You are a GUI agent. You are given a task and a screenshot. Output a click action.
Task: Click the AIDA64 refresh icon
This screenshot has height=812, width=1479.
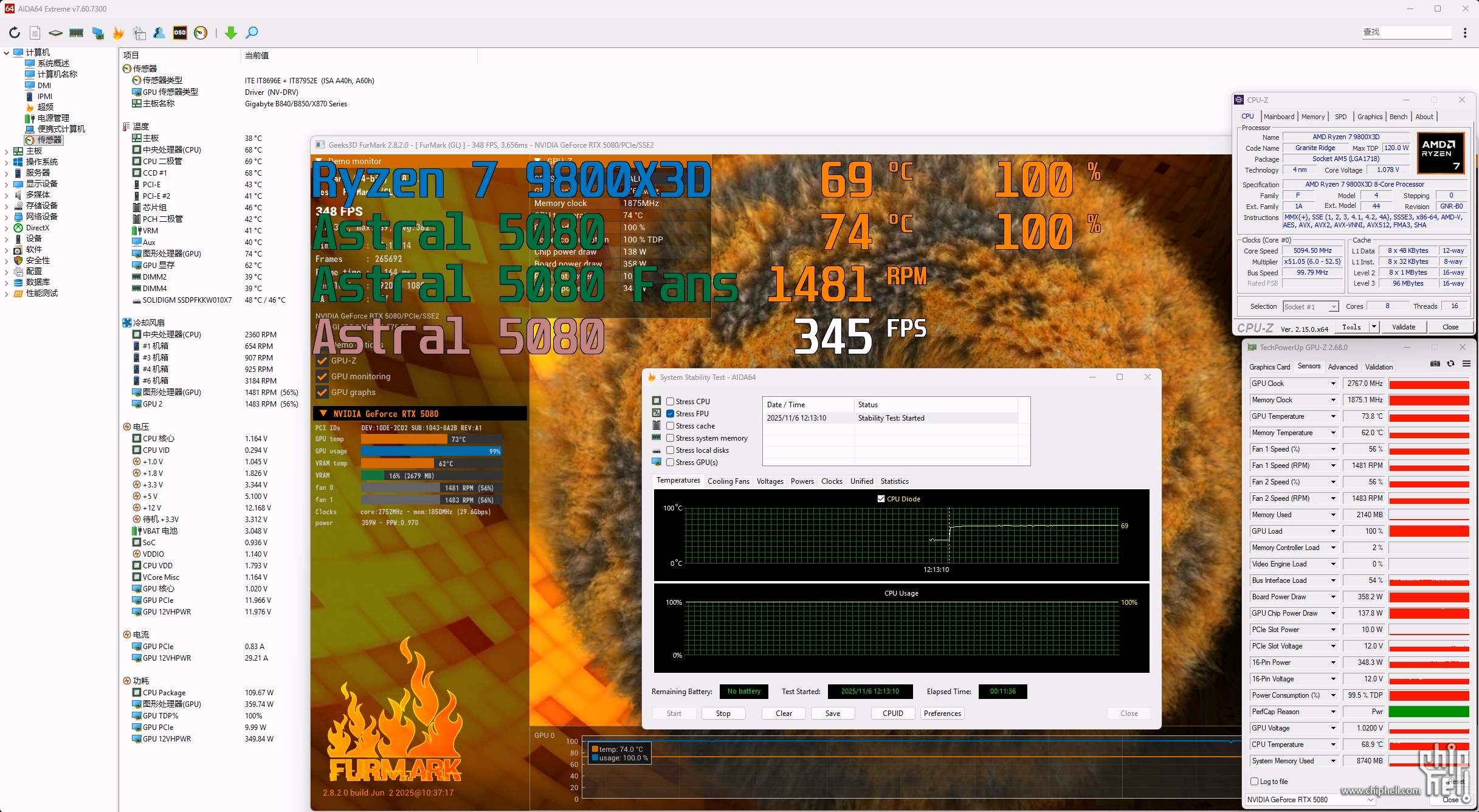coord(15,33)
